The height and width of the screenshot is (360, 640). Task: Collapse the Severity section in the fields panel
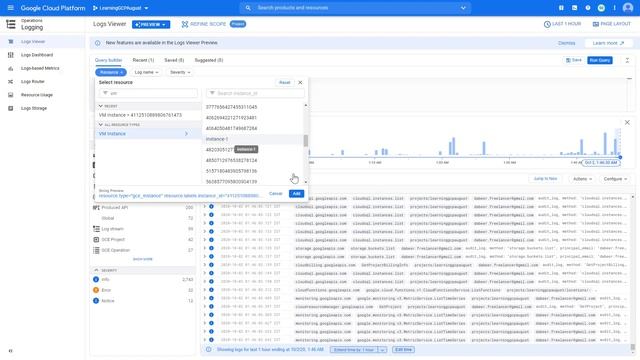96,270
